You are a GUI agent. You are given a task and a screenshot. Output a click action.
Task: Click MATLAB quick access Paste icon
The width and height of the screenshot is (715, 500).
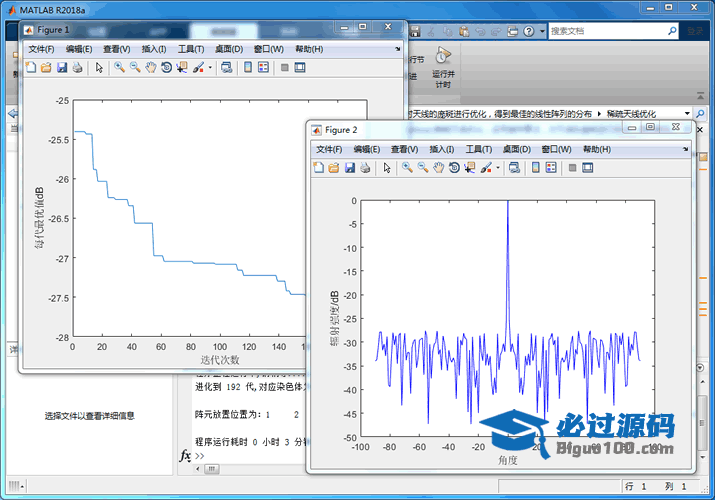pos(464,31)
